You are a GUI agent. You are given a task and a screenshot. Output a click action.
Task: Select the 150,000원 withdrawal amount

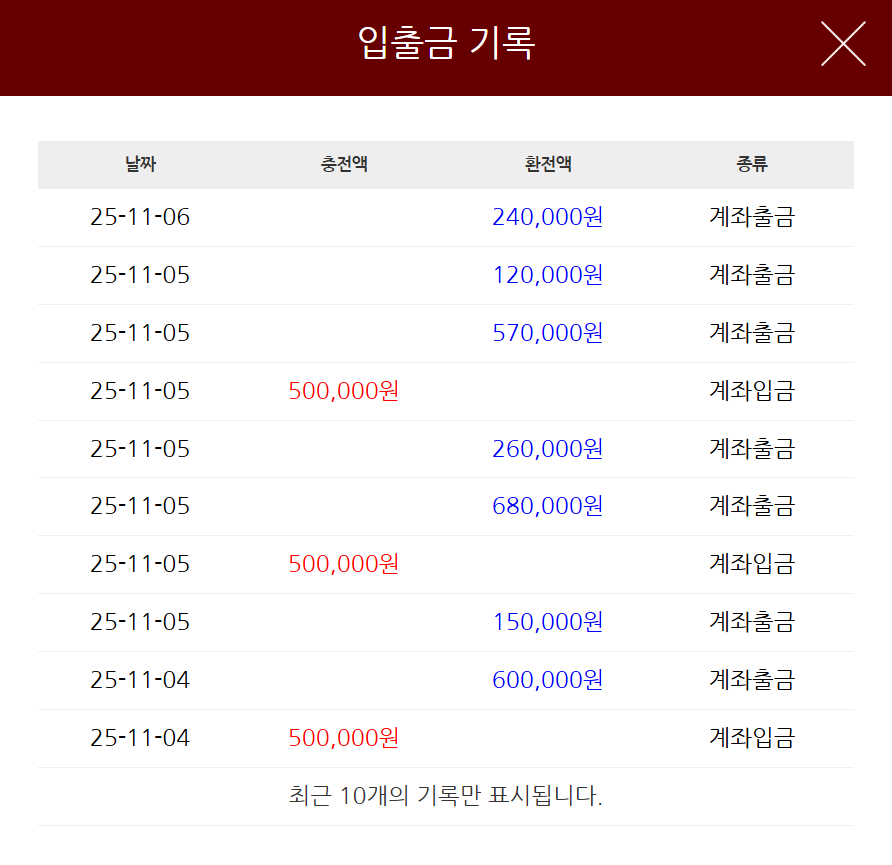[548, 622]
